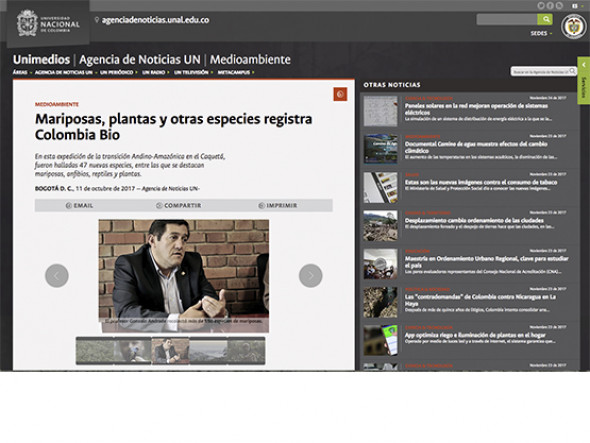The height and width of the screenshot is (443, 590).
Task: Select the first gallery thumbnail
Action: [x=95, y=351]
